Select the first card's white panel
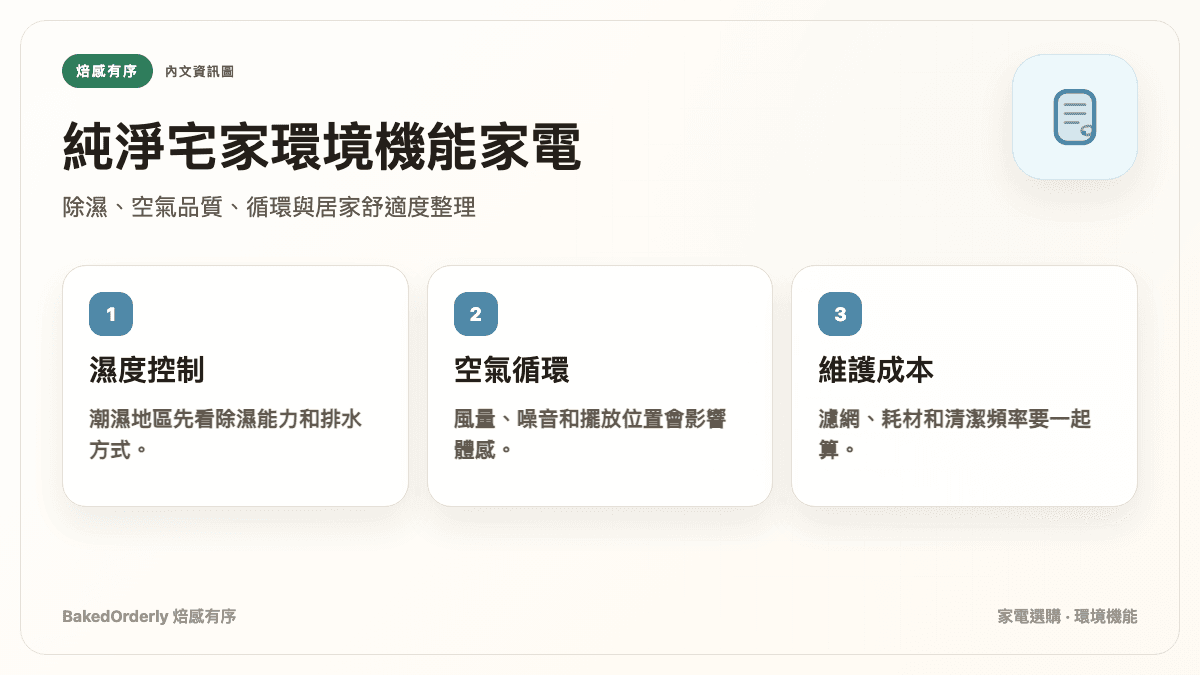The width and height of the screenshot is (1200, 675). click(235, 386)
